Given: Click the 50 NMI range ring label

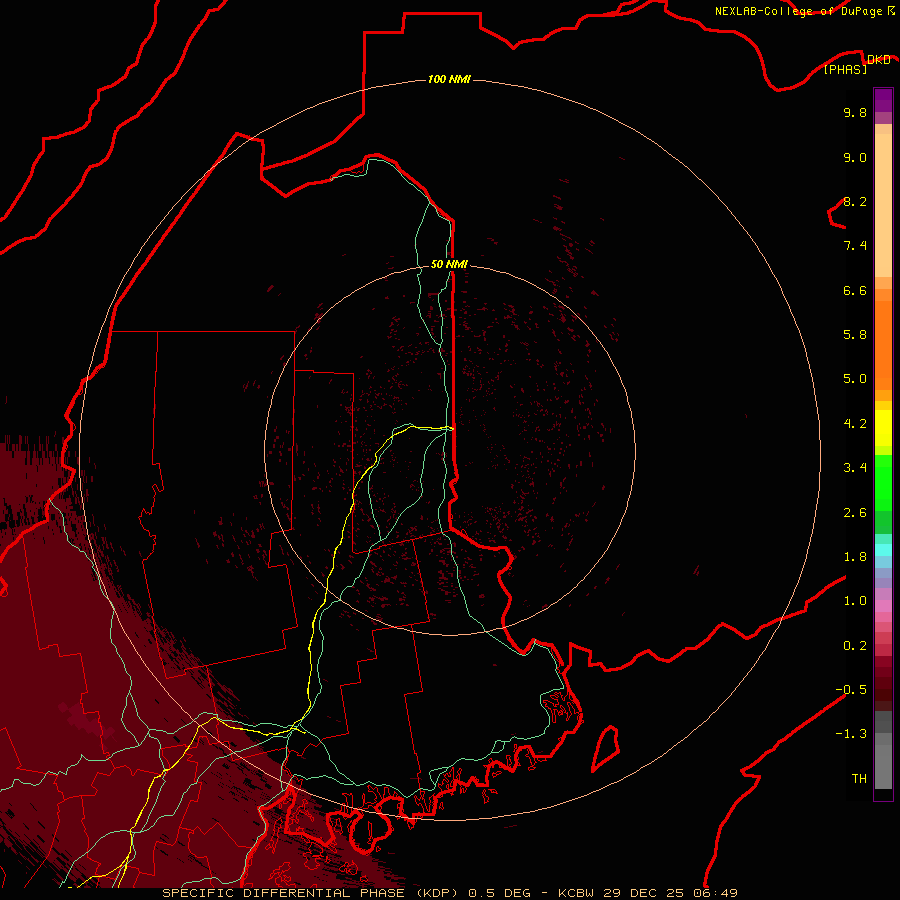Looking at the screenshot, I should 449,264.
